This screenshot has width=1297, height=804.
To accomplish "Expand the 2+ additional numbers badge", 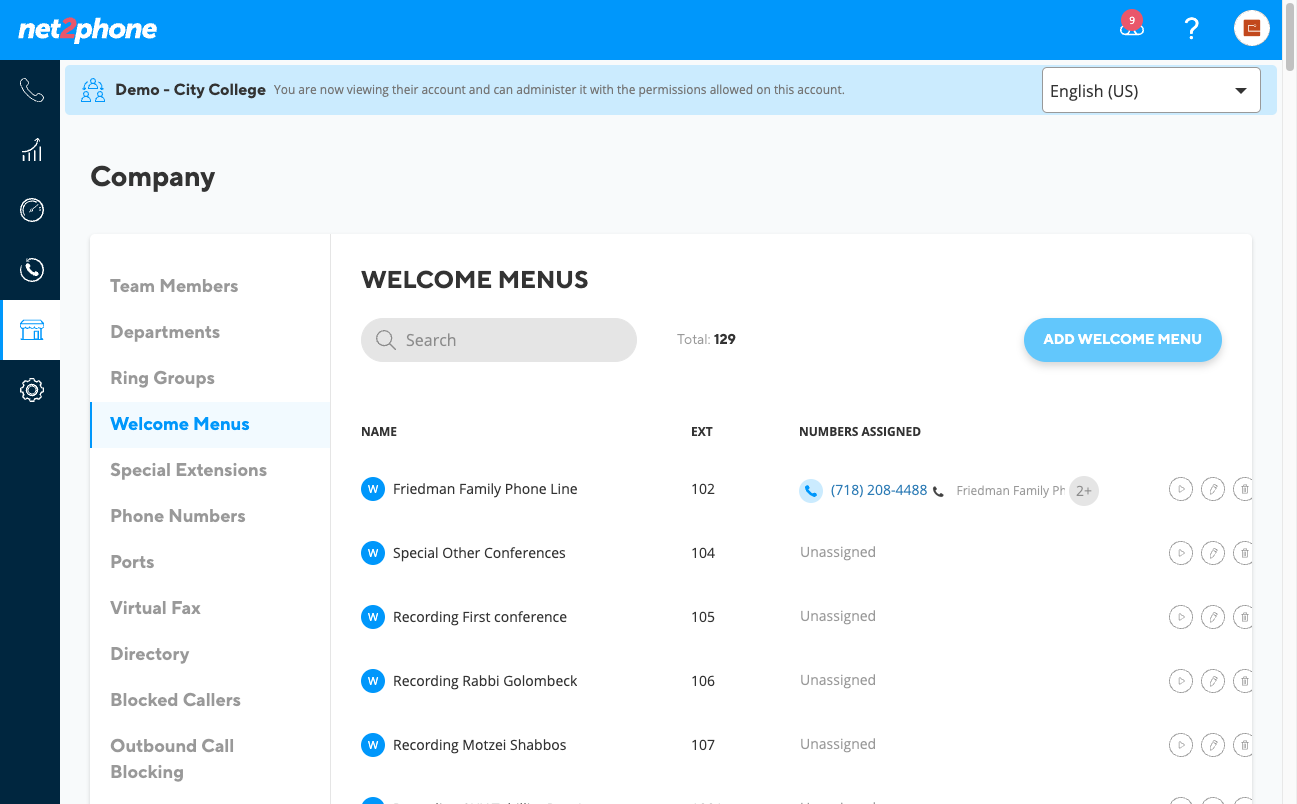I will 1084,491.
